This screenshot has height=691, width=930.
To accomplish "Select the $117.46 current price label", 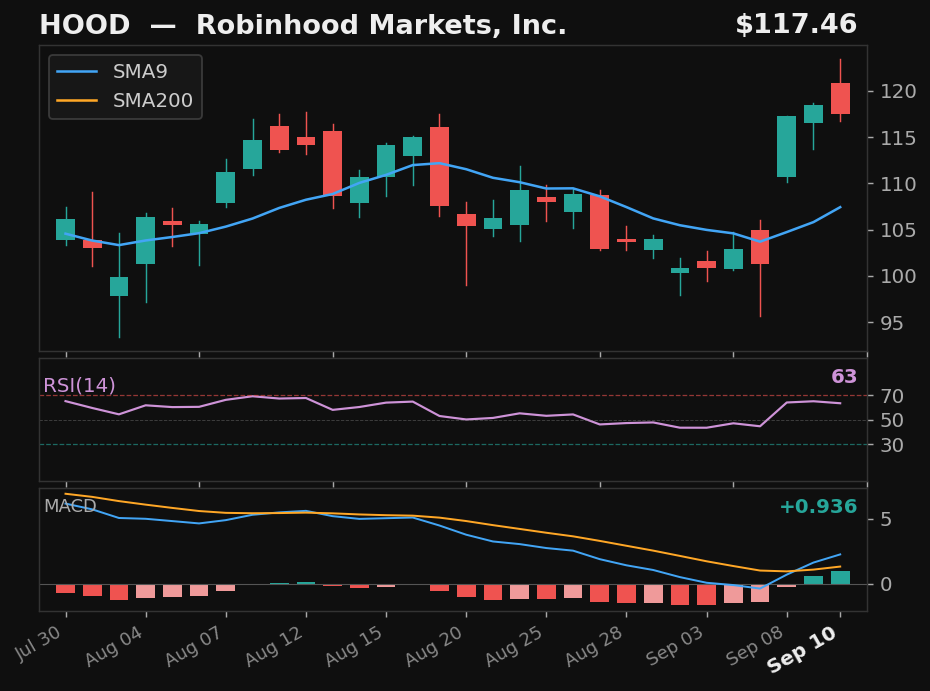I will tap(796, 25).
